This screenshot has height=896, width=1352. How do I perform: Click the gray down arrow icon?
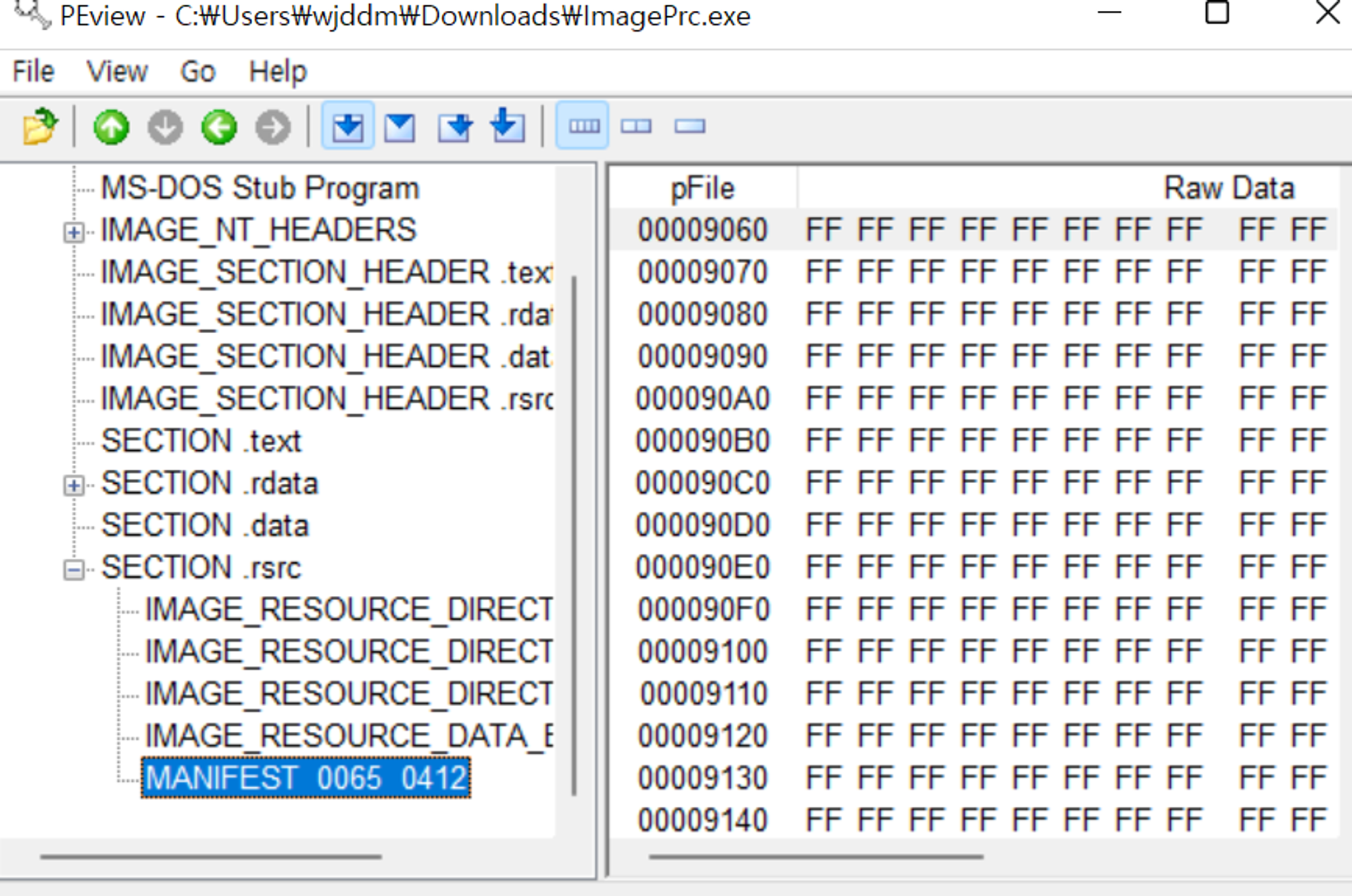click(165, 127)
